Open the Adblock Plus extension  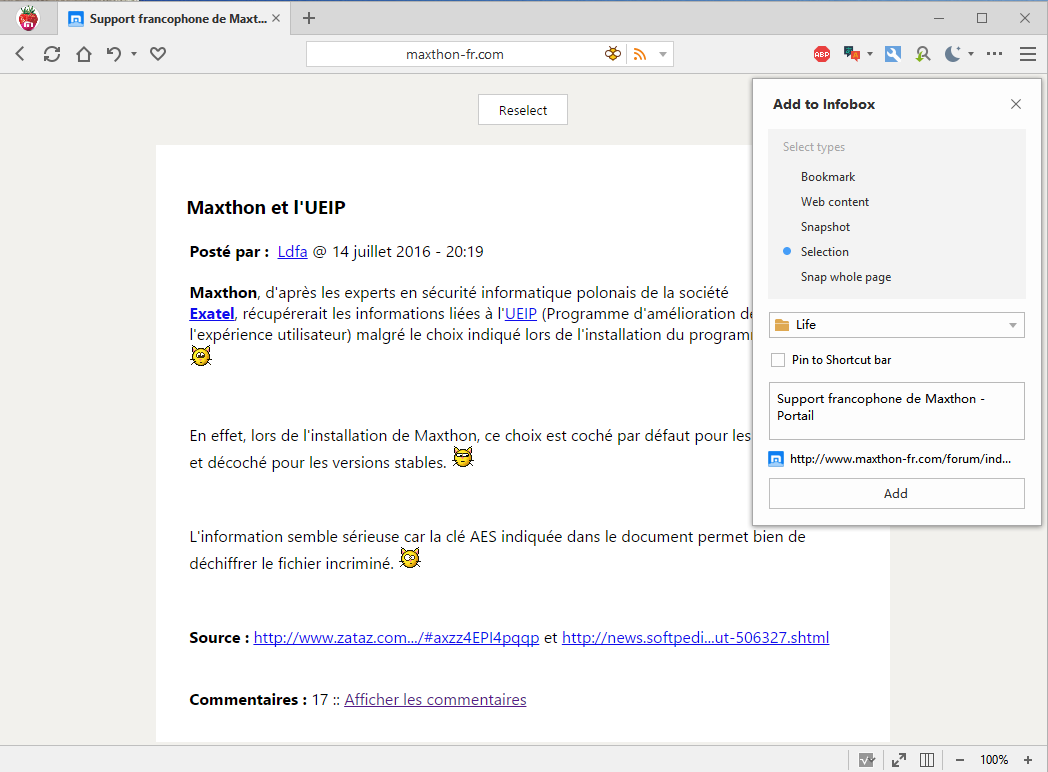(x=822, y=54)
